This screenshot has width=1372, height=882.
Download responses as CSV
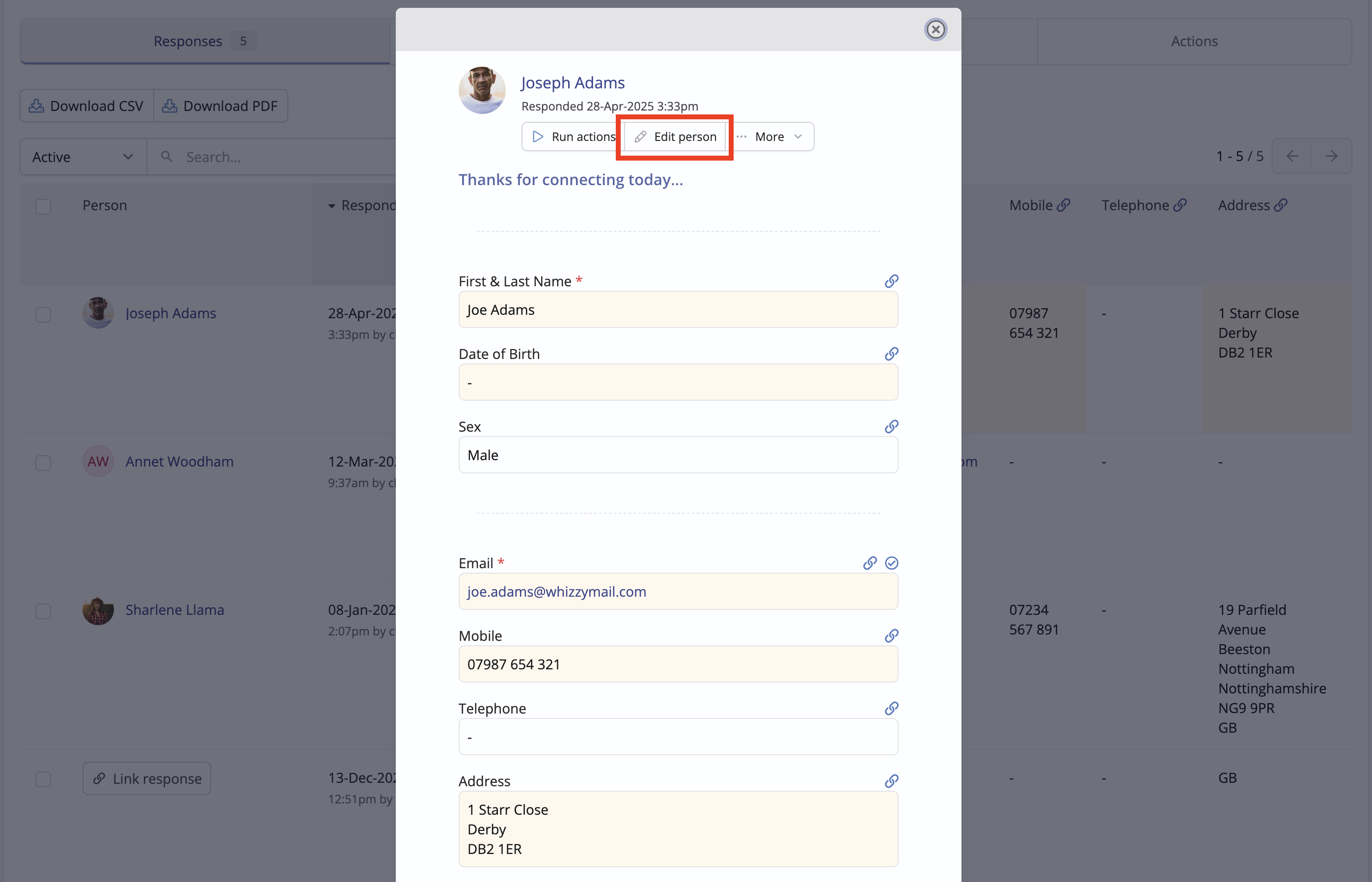point(86,106)
